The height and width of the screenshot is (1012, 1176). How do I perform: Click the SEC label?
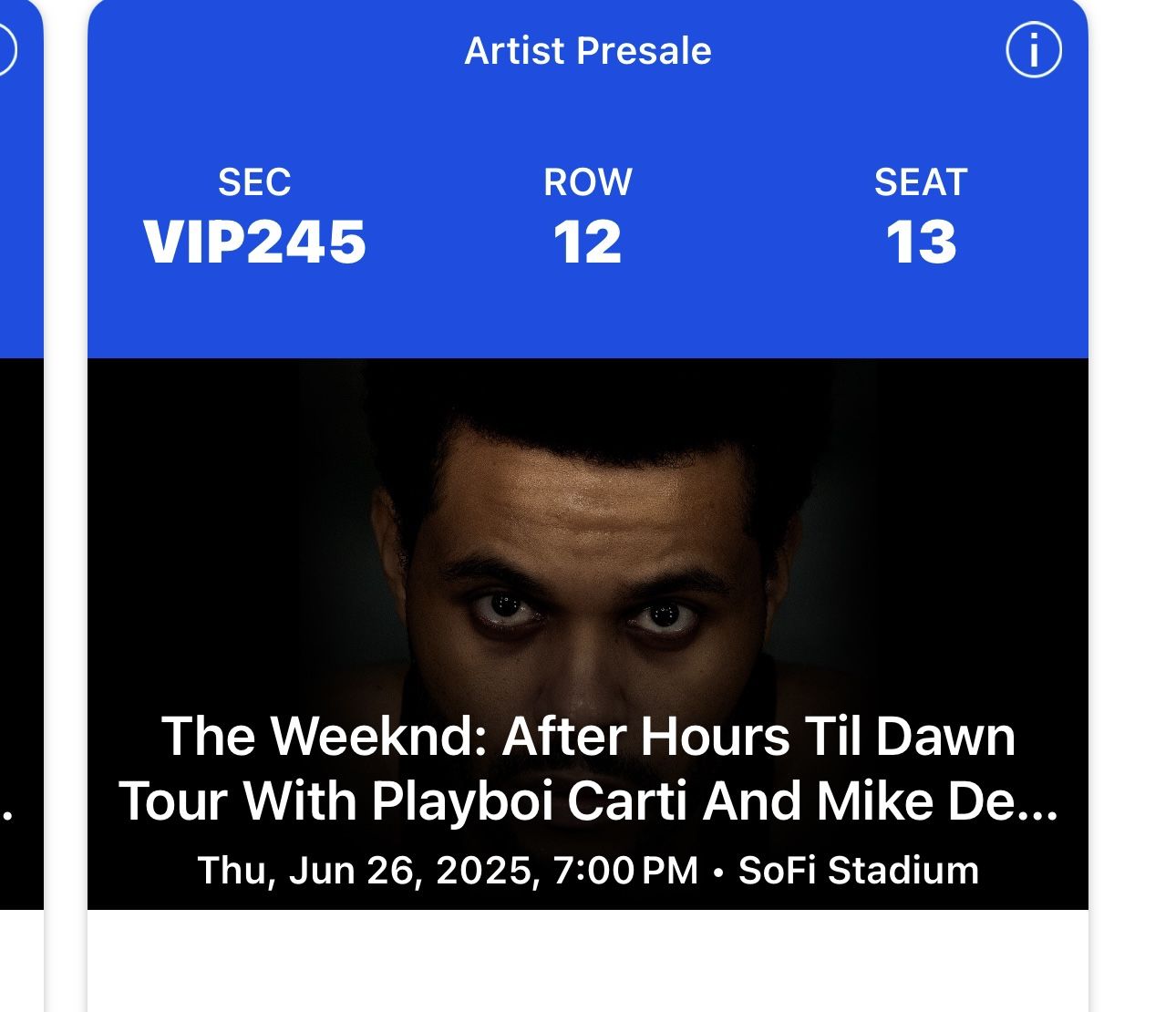tap(254, 182)
